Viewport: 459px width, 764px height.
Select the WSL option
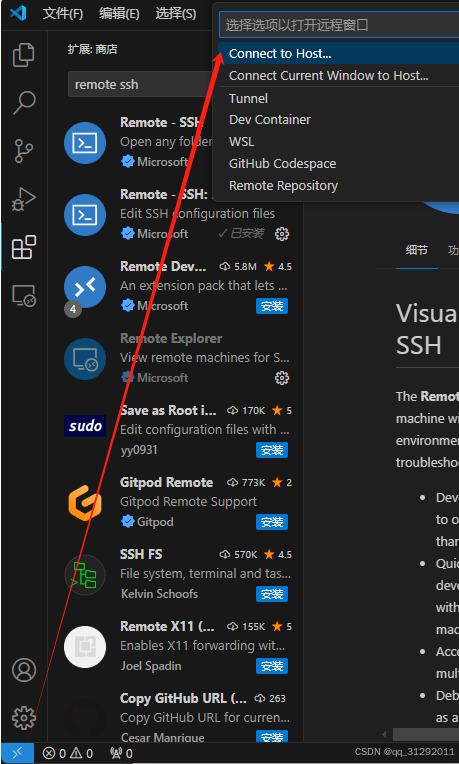pos(339,141)
